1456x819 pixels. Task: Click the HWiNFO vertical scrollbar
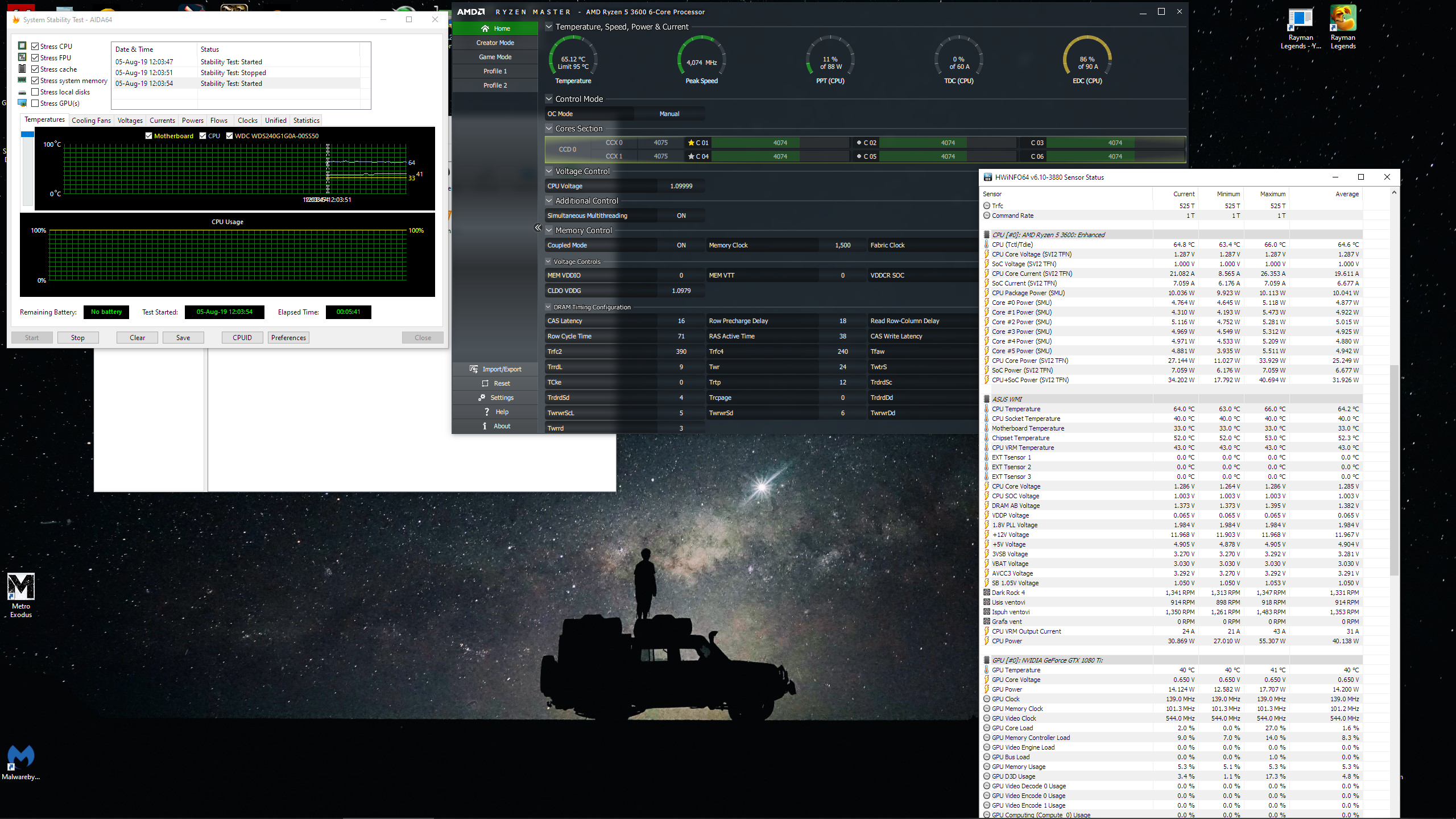pyautogui.click(x=1394, y=470)
